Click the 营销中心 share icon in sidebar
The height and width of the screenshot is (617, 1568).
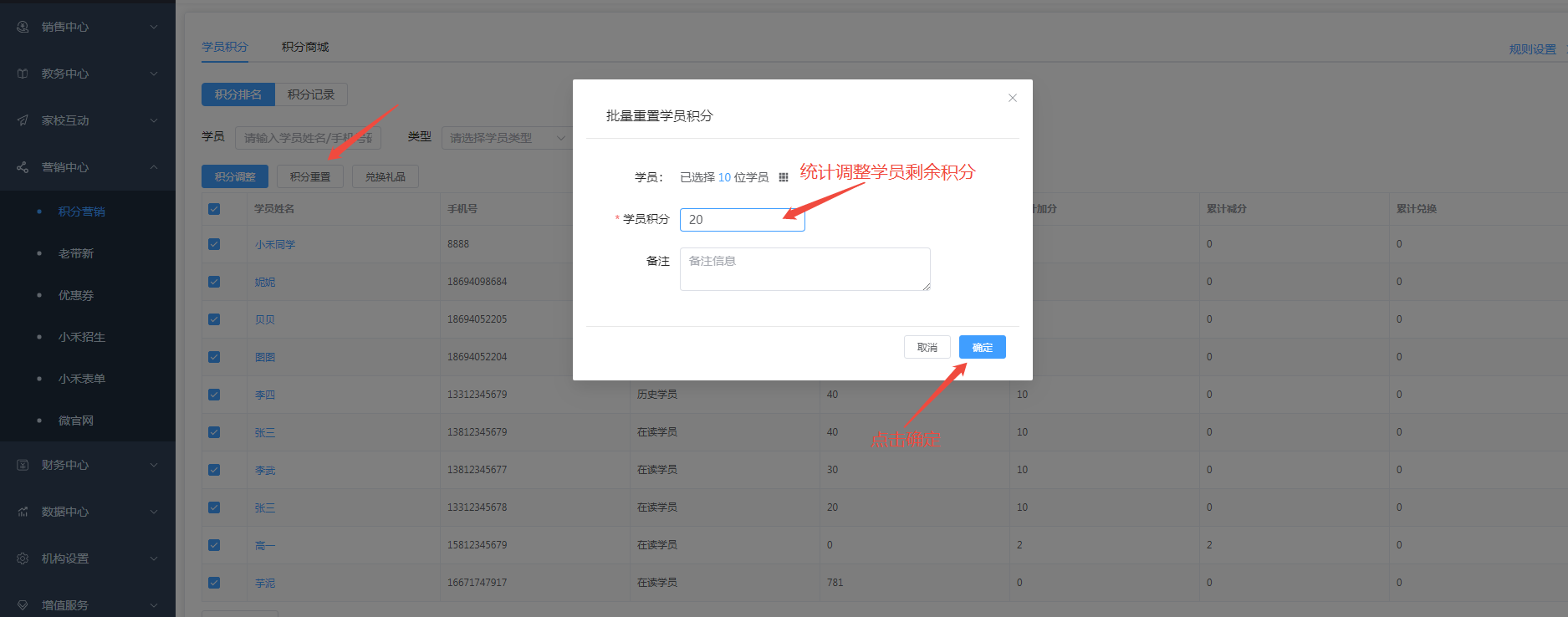[23, 167]
